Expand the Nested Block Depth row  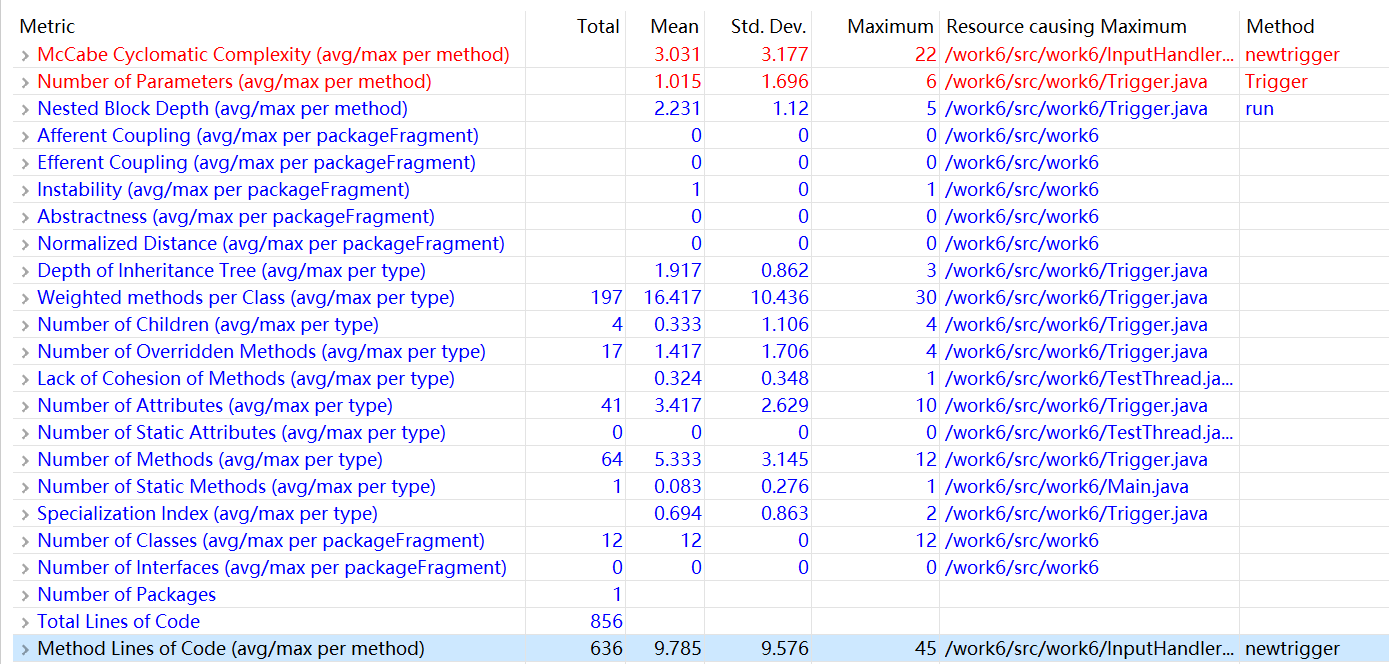25,109
